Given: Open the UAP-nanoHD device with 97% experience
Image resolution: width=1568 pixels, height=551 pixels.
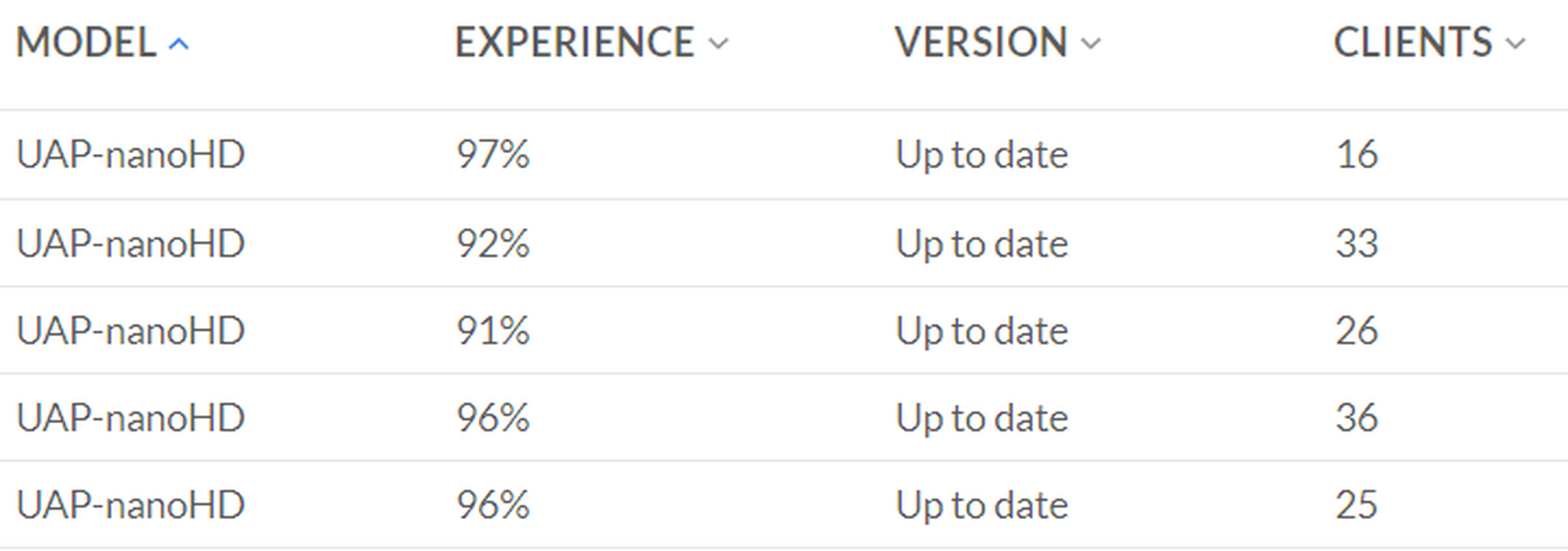Looking at the screenshot, I should click(131, 155).
